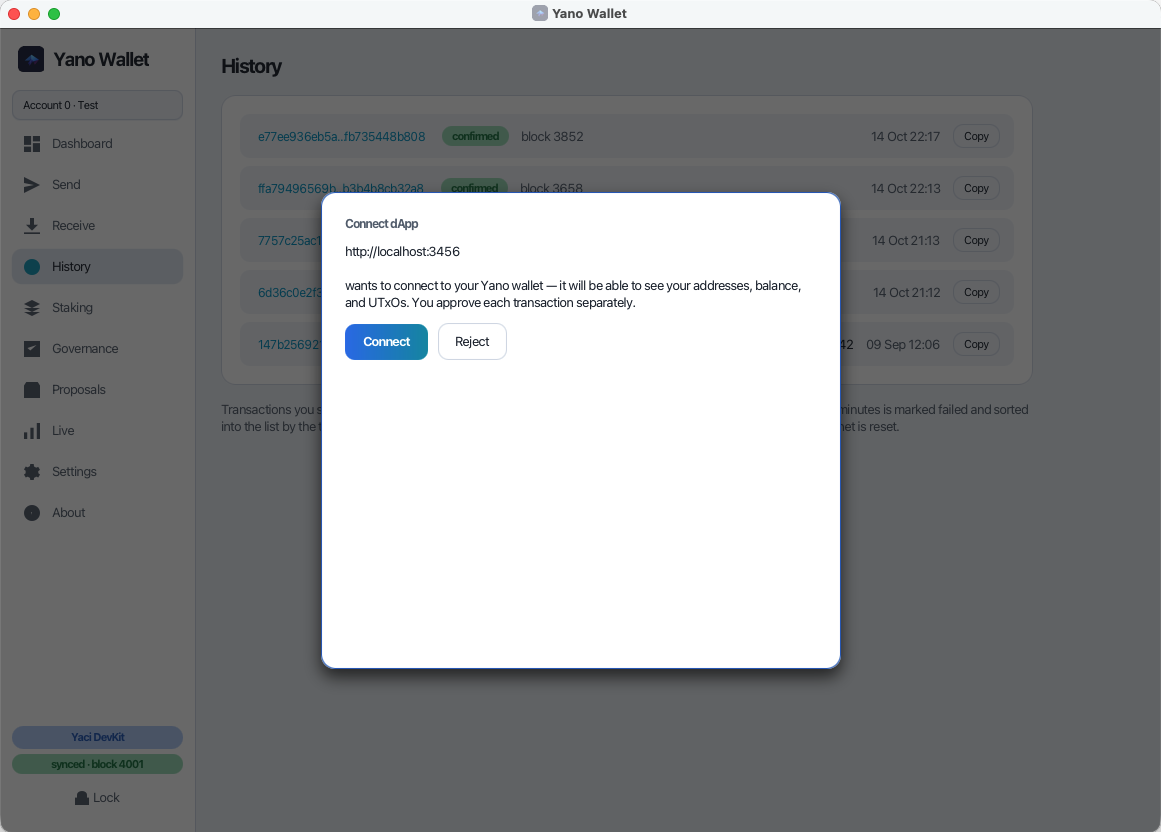The height and width of the screenshot is (832, 1161).
Task: Reject the dApp connection request
Action: (472, 342)
